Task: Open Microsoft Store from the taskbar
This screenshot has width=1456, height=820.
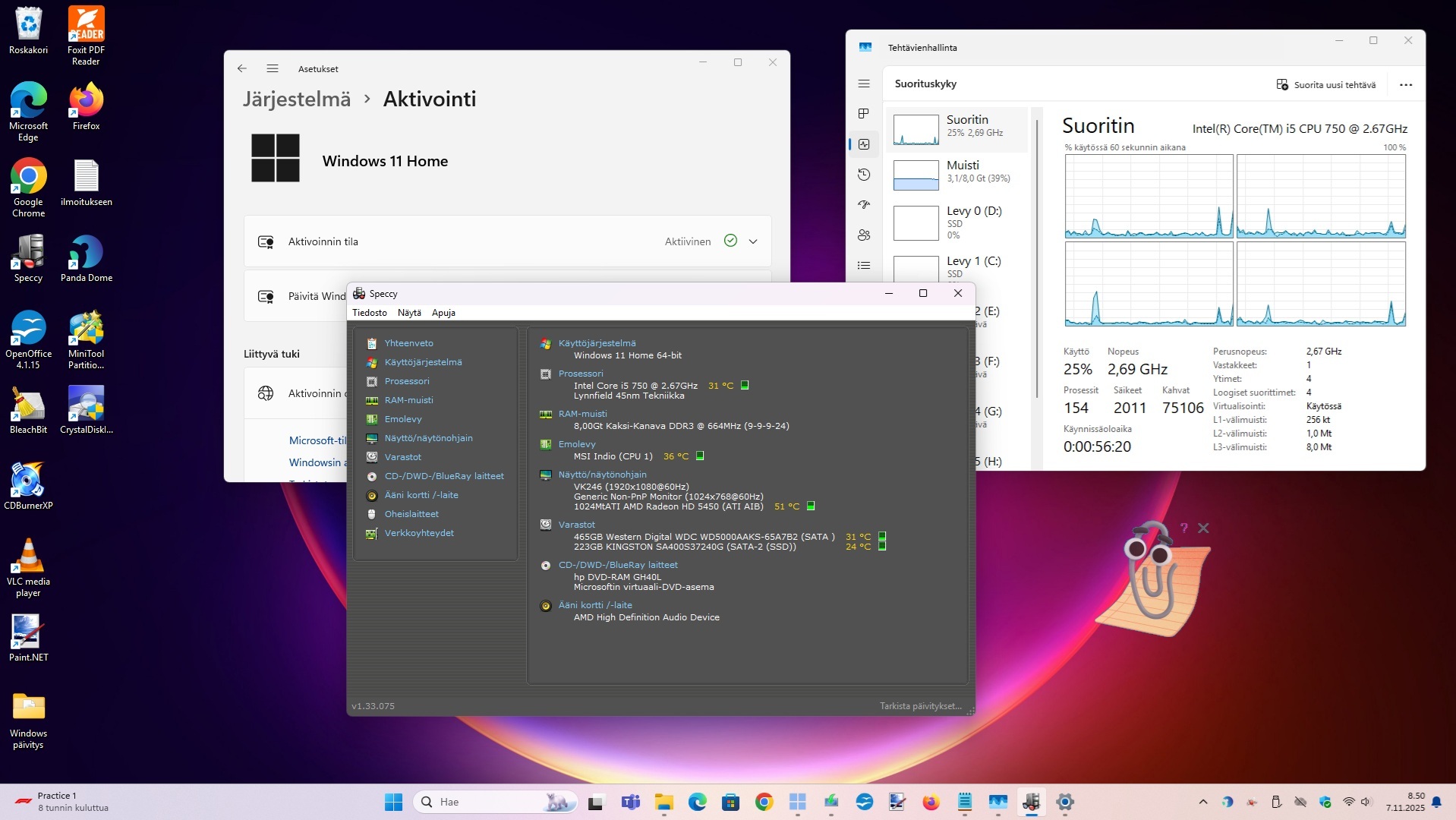Action: coord(730,802)
